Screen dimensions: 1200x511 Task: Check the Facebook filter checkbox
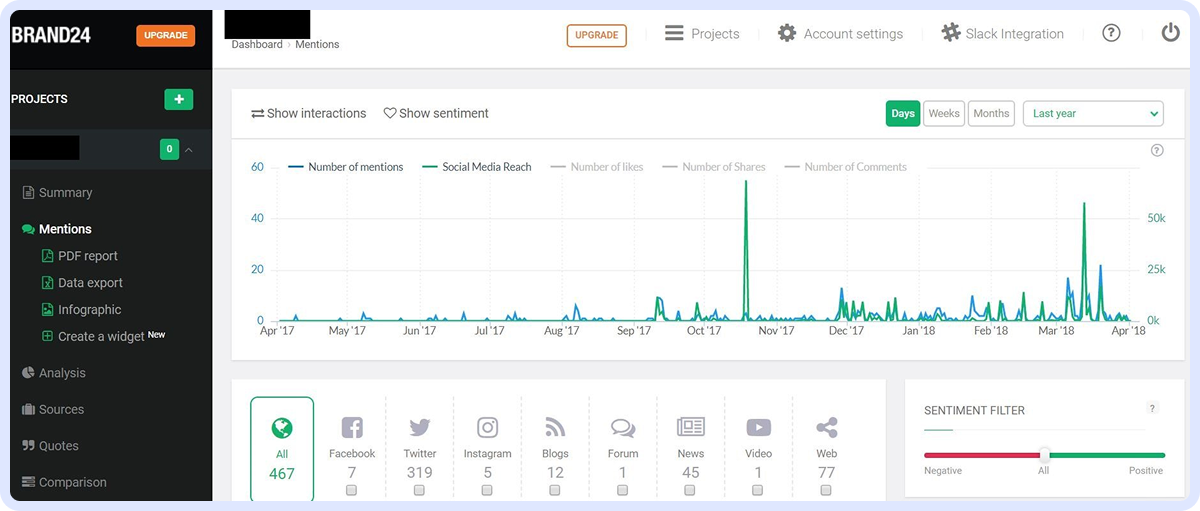coord(352,490)
